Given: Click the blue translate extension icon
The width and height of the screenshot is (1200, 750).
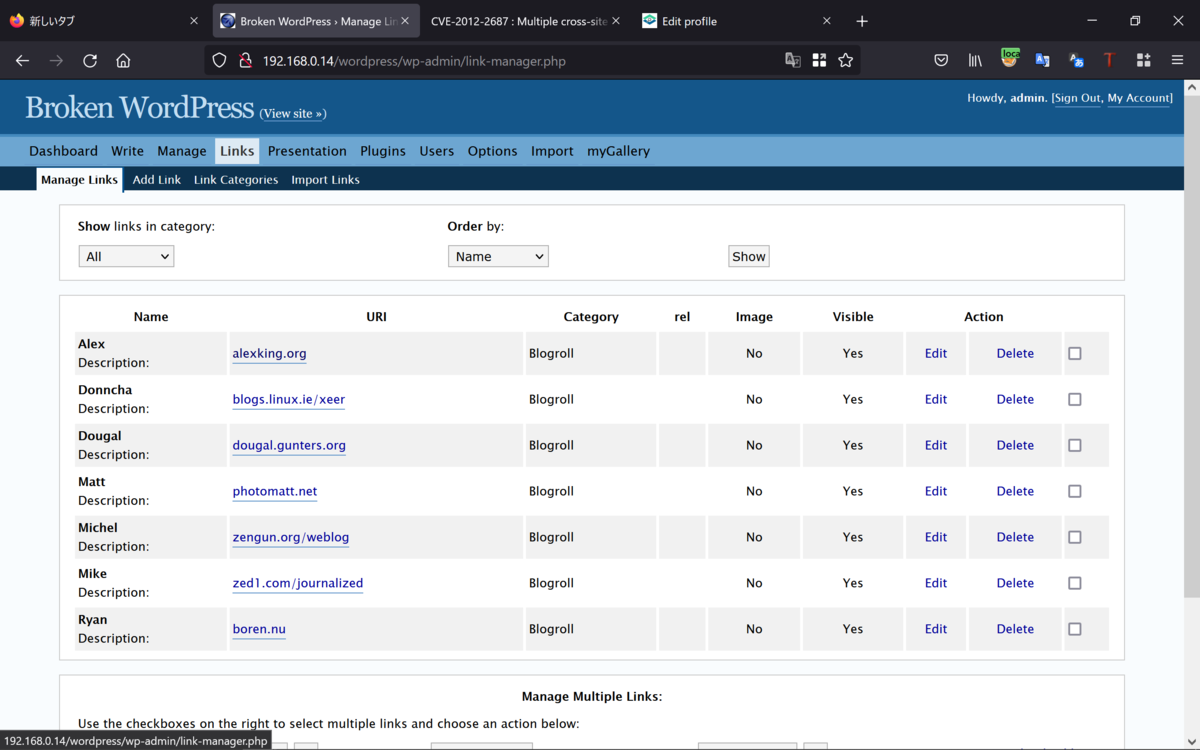Looking at the screenshot, I should 1076,61.
